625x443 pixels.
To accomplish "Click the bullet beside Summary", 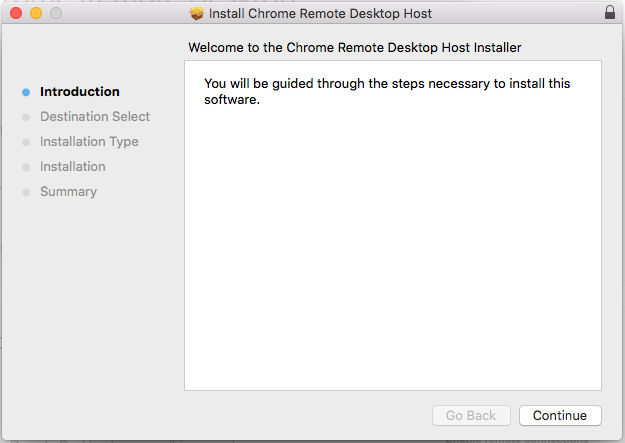I will [26, 192].
